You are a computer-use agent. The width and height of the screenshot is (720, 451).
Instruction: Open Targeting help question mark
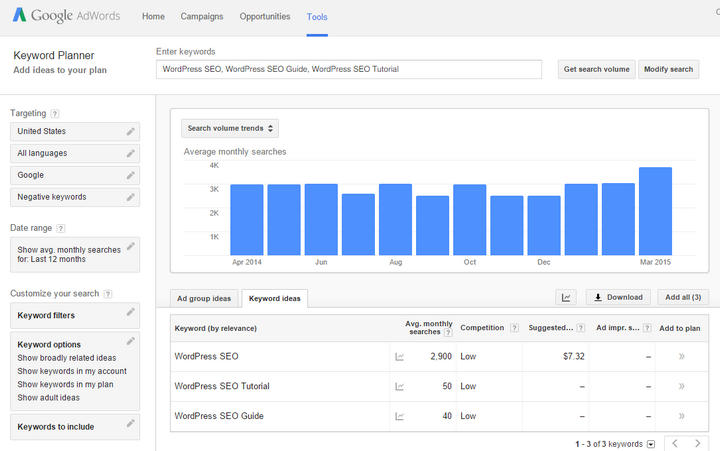(x=55, y=113)
